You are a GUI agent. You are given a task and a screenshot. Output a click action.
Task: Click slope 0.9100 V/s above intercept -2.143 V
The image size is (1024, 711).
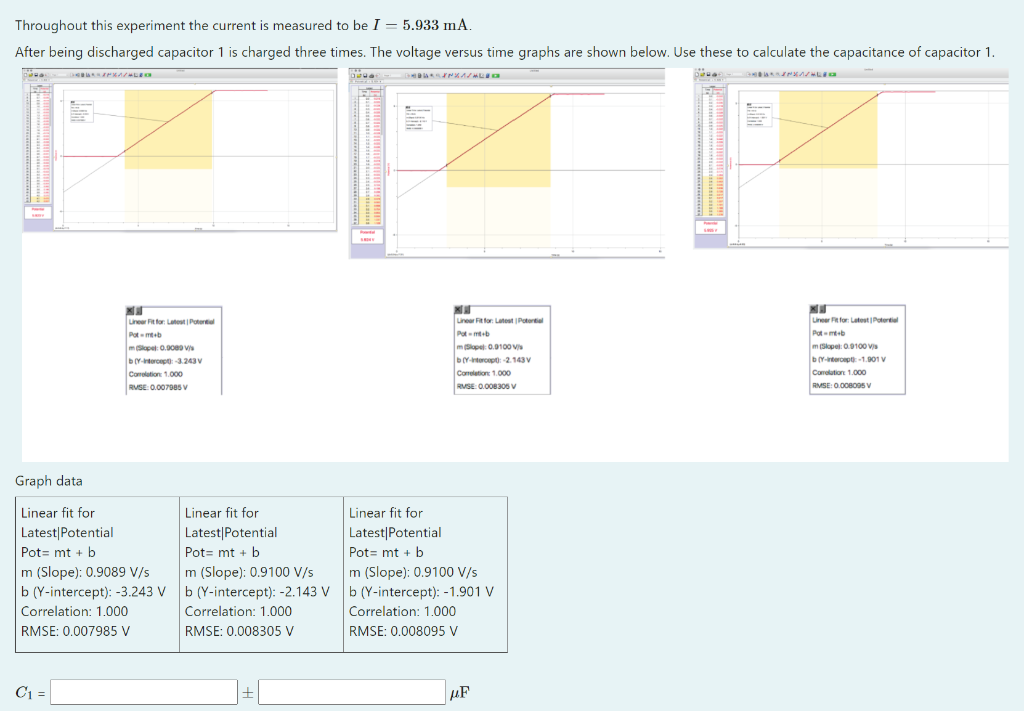pos(249,572)
